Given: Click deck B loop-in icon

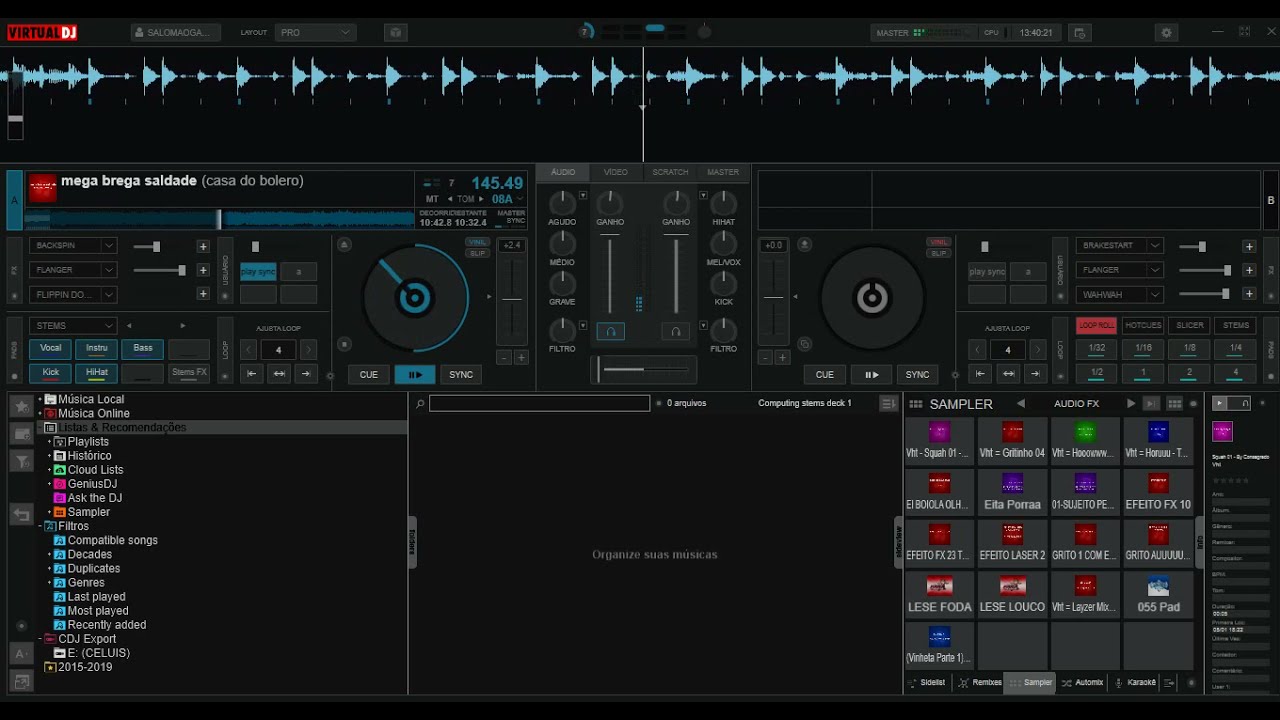Looking at the screenshot, I should point(981,374).
